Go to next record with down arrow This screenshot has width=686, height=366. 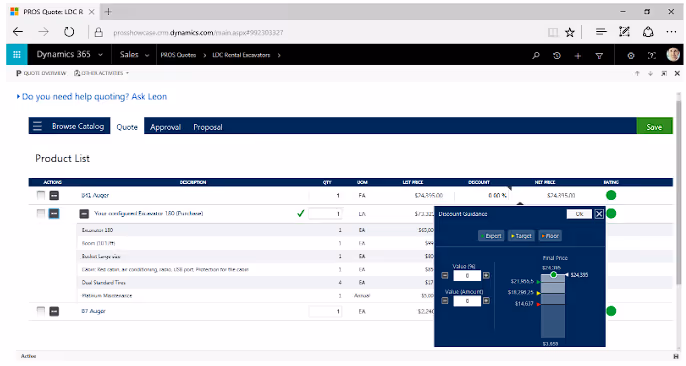(x=651, y=73)
